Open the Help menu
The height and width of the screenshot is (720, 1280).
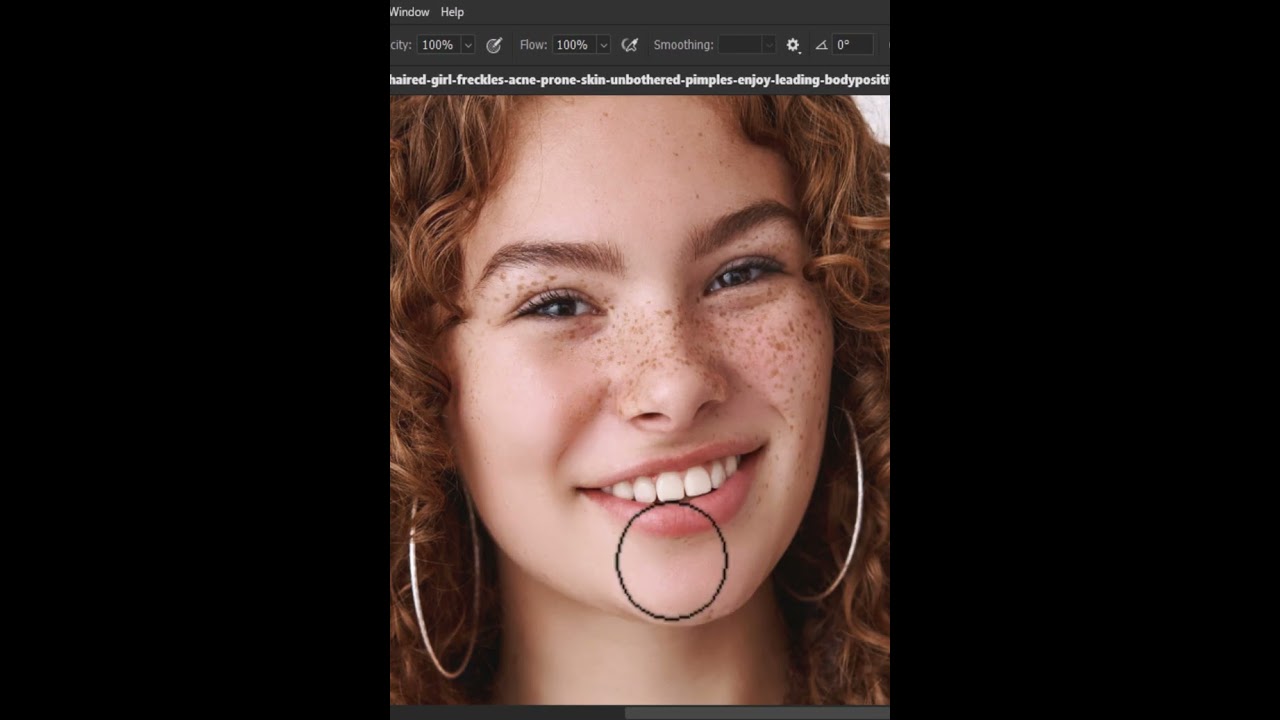pos(452,12)
